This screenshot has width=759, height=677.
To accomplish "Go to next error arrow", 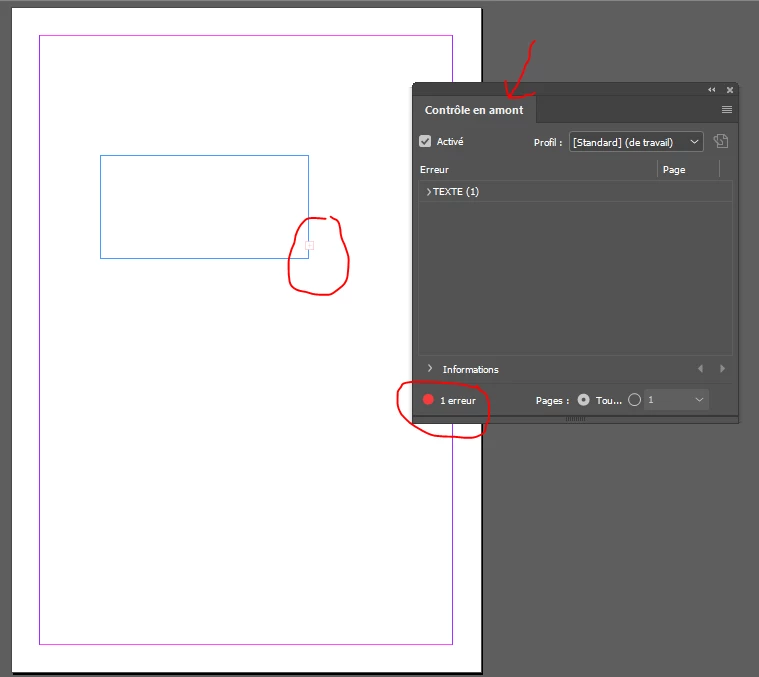I will (x=722, y=369).
